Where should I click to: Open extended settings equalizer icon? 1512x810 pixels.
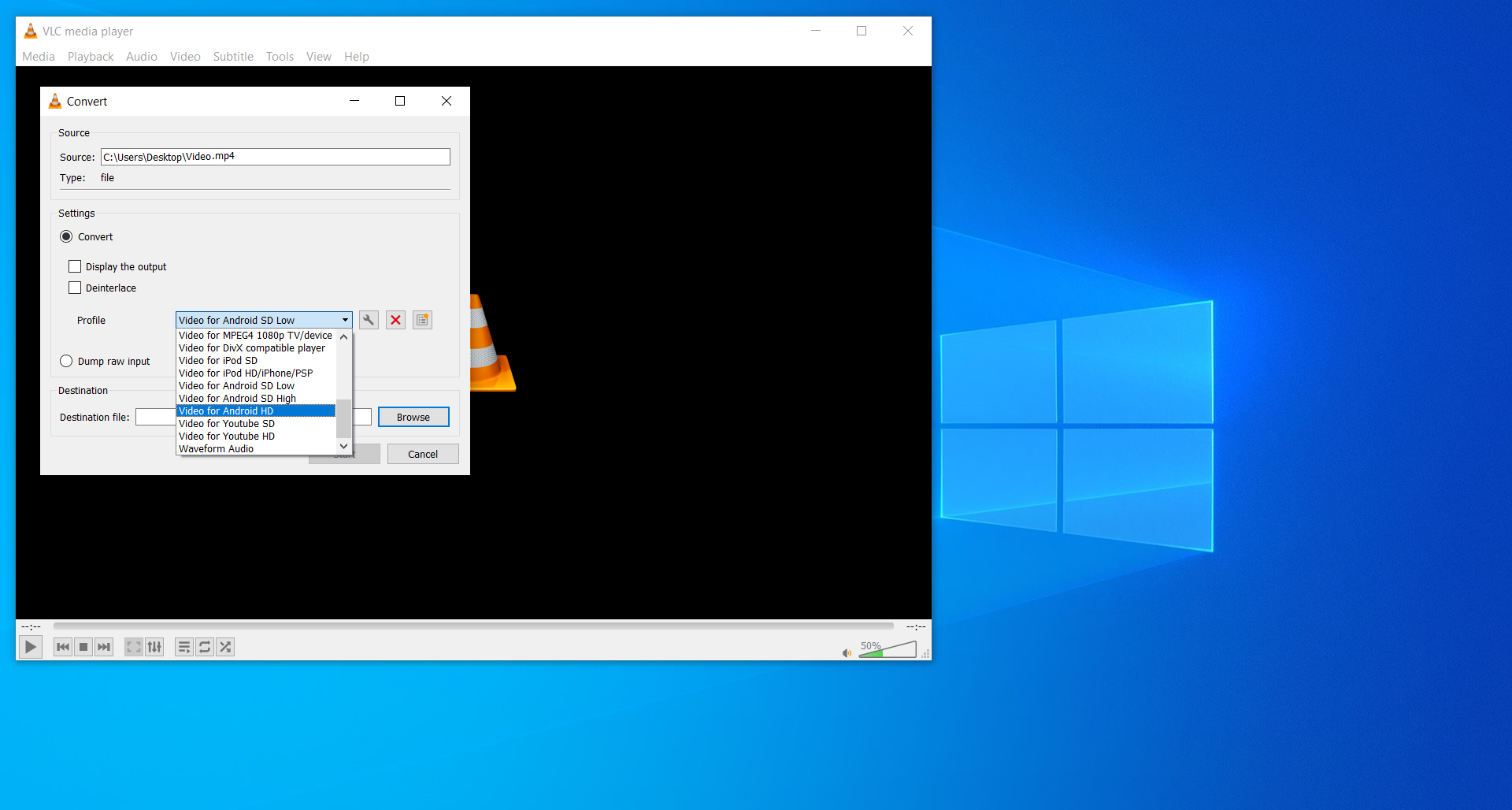tap(154, 647)
